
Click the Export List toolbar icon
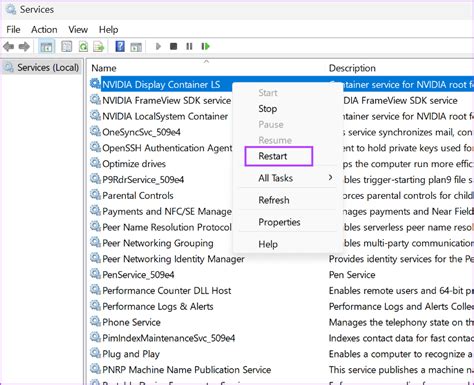pos(99,46)
